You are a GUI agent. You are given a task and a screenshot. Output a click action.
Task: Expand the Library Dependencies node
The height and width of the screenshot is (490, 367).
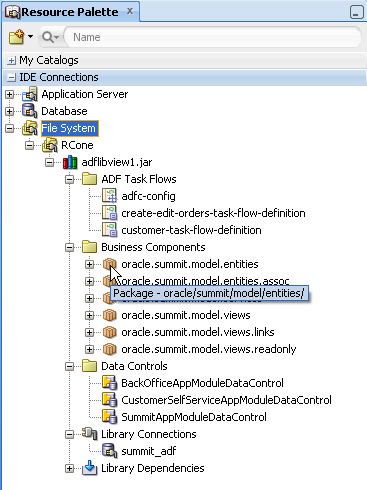(x=70, y=469)
